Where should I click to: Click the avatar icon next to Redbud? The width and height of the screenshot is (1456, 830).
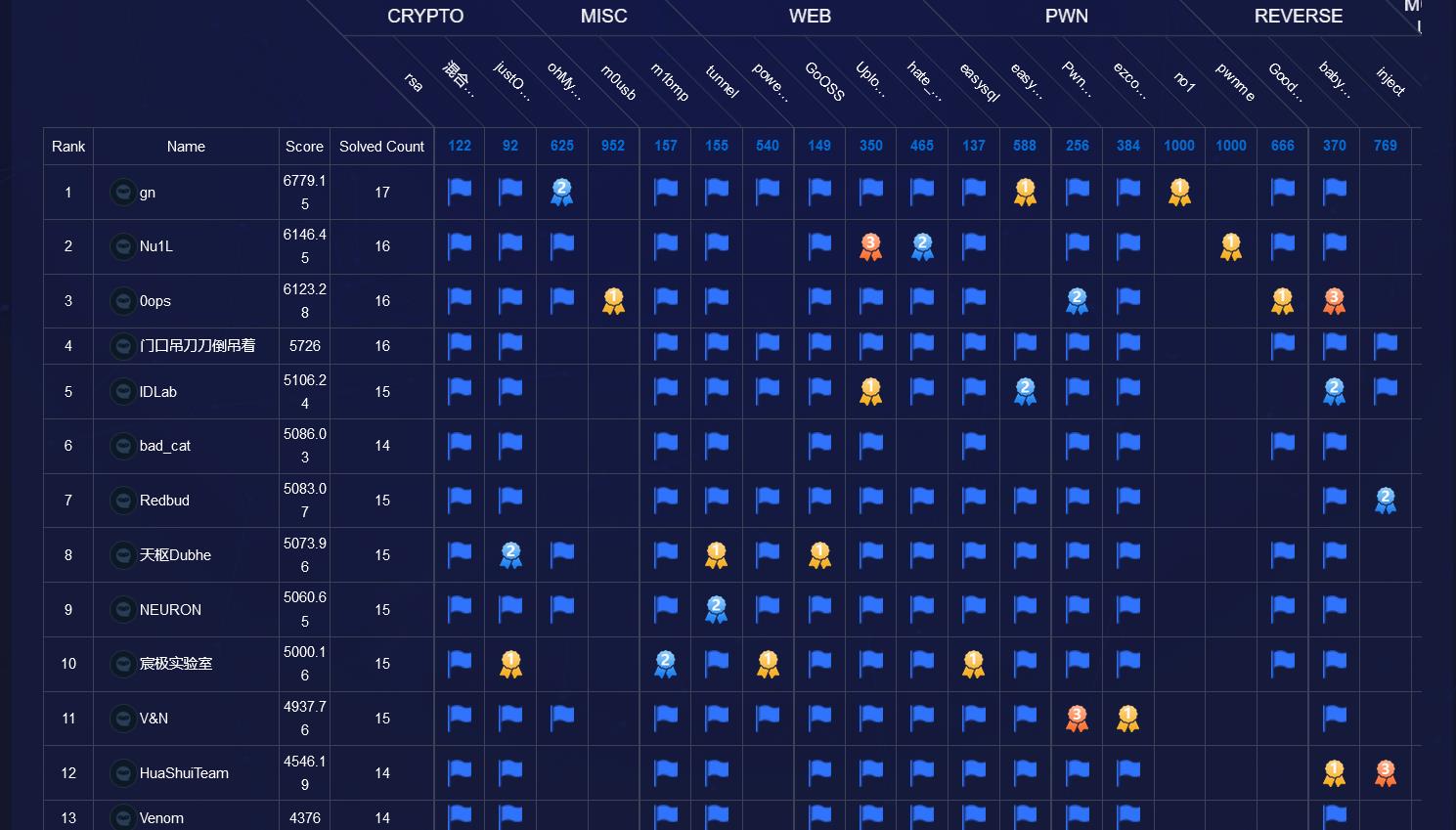(123, 501)
